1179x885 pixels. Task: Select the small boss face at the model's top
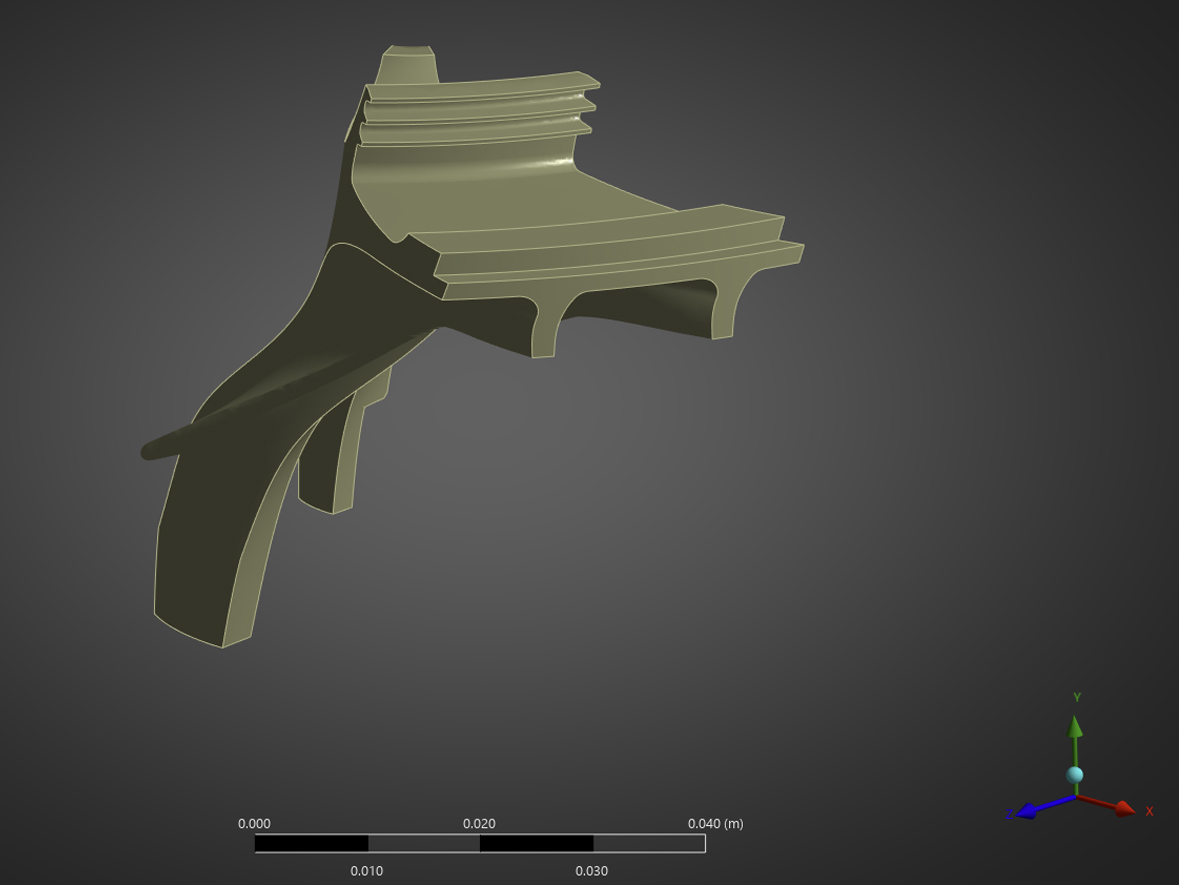tap(408, 66)
